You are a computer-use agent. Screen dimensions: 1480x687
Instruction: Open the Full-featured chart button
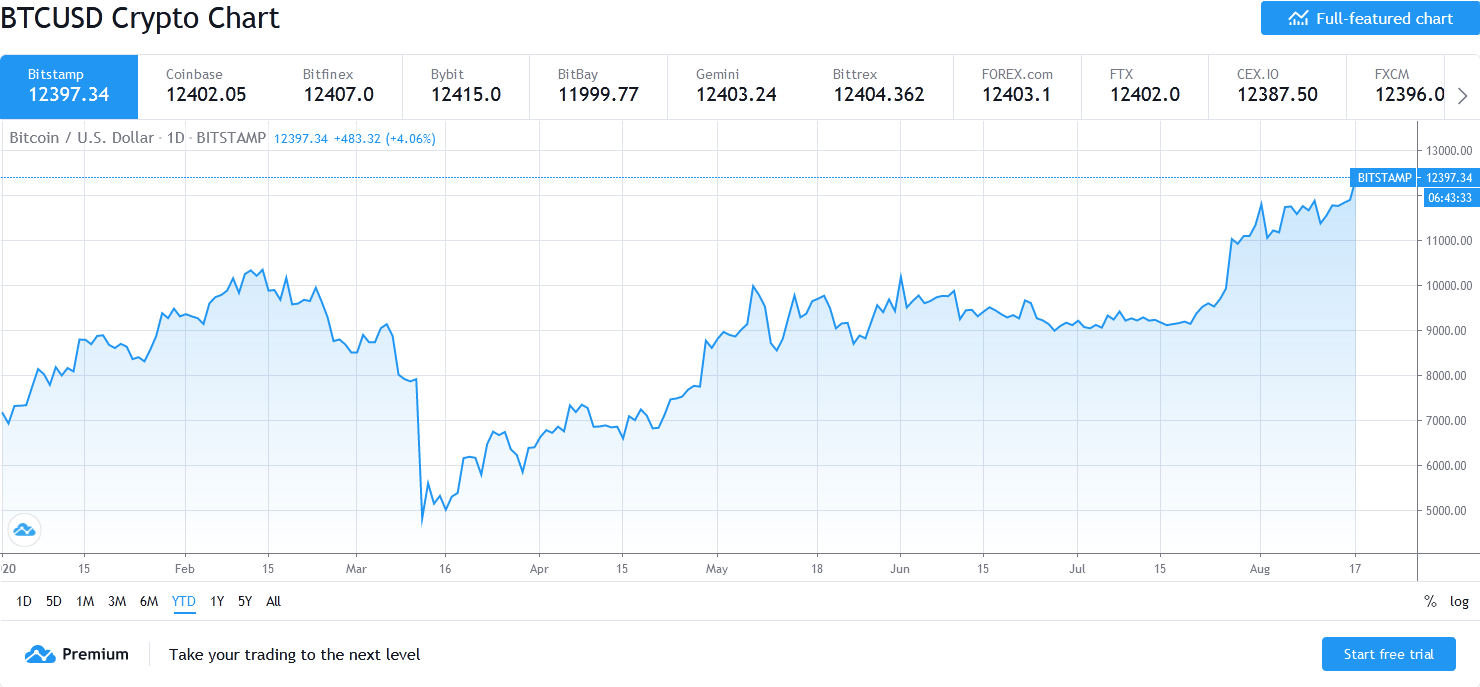[x=1369, y=18]
